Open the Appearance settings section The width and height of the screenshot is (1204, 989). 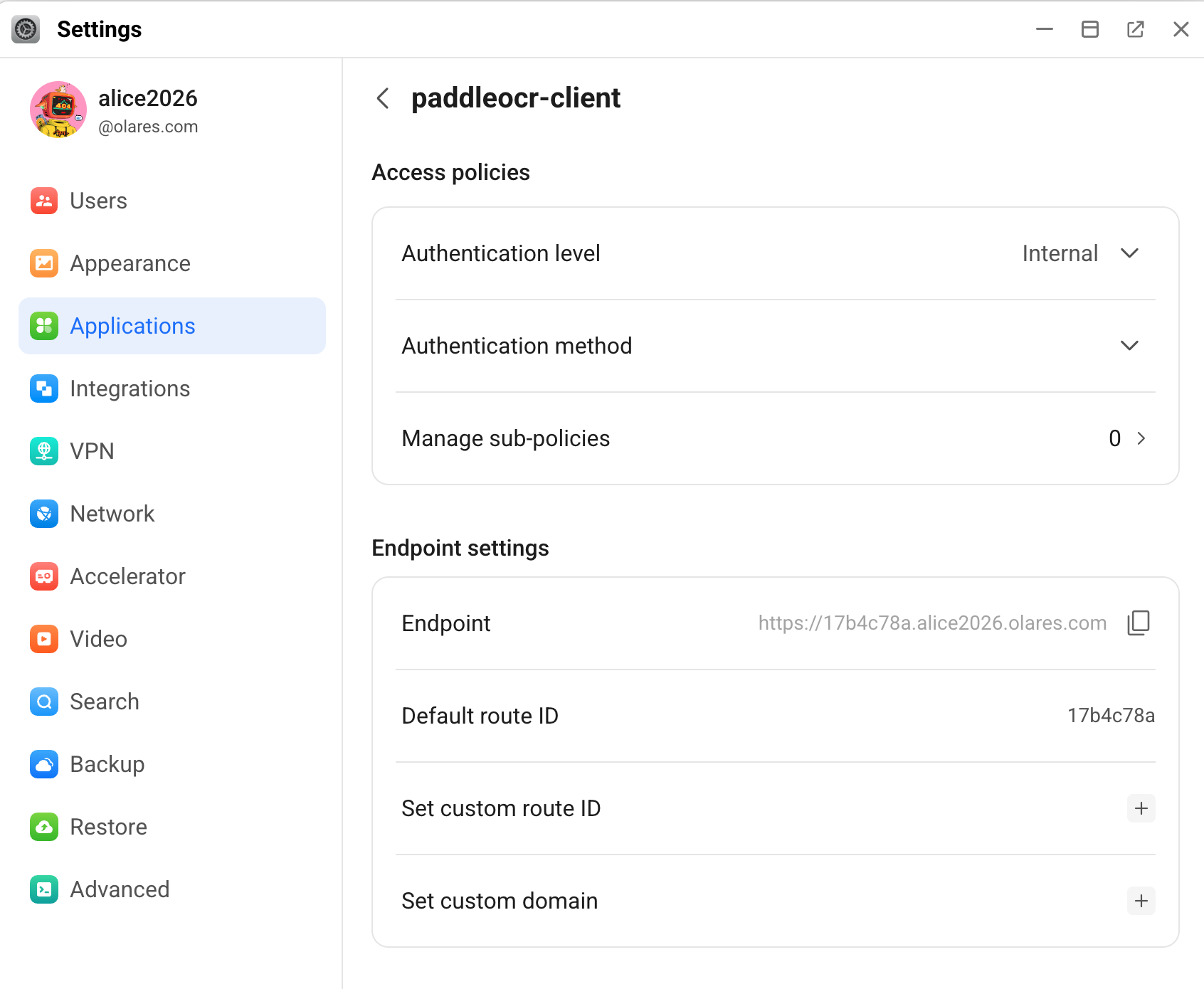(x=172, y=263)
